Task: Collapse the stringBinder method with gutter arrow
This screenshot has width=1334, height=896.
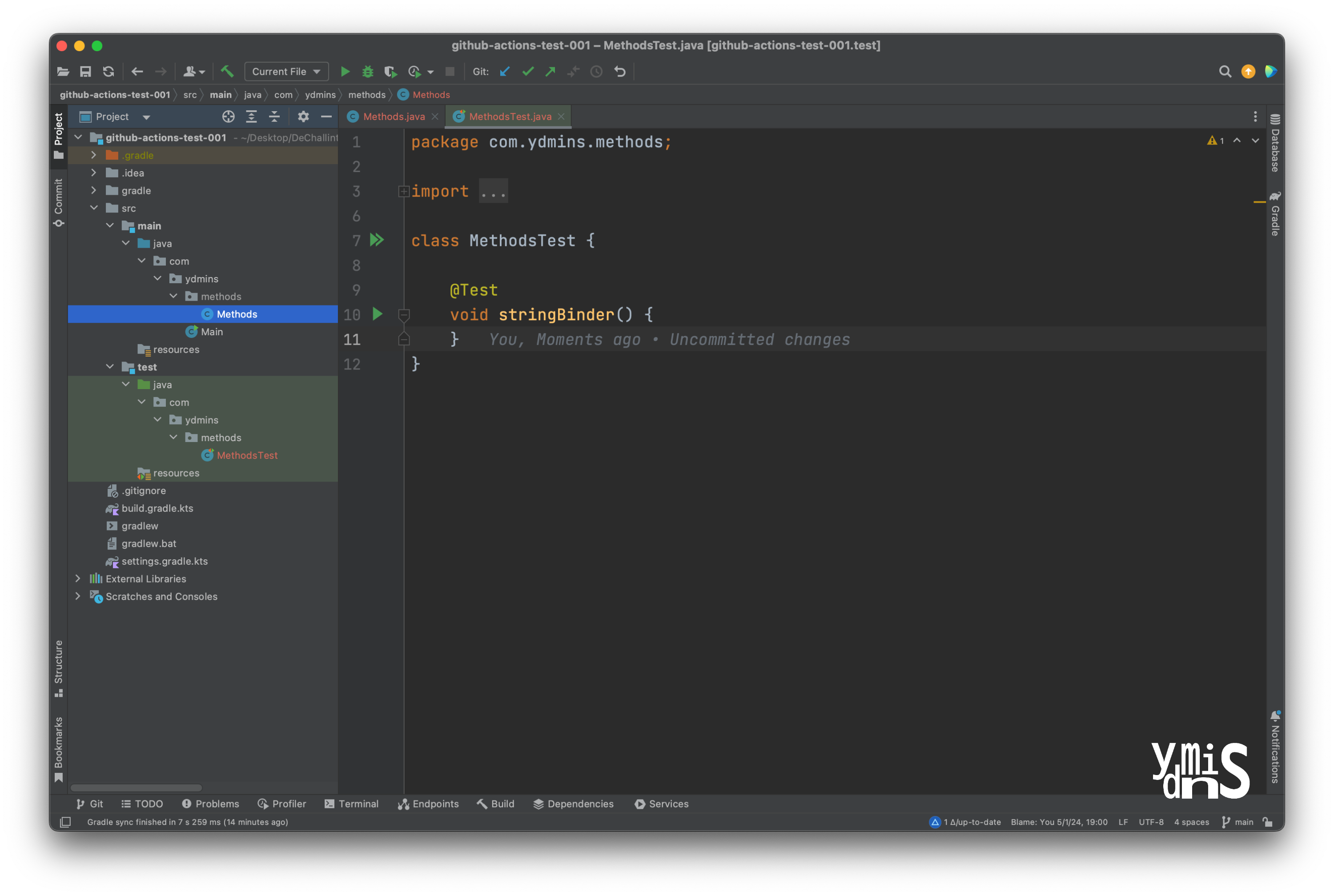Action: [x=404, y=315]
